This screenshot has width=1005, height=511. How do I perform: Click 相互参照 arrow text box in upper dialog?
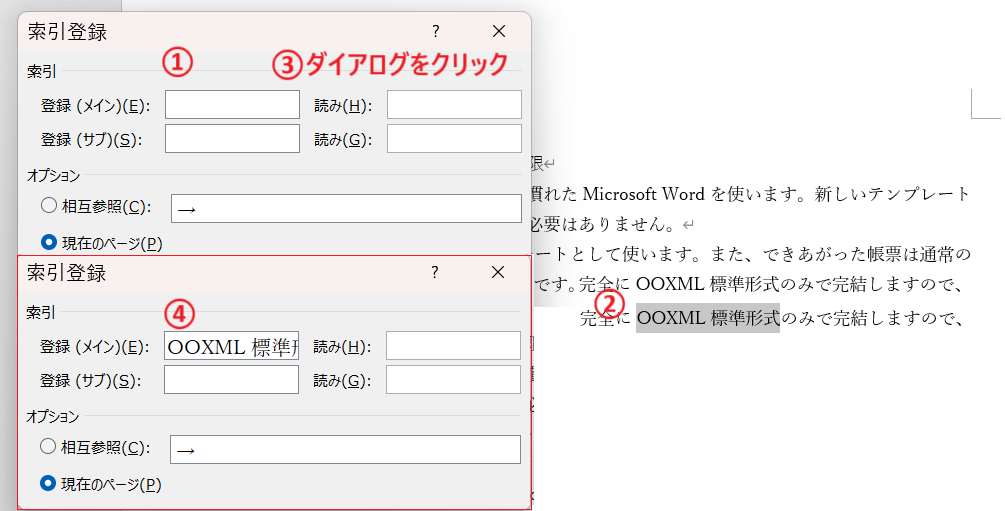[346, 208]
